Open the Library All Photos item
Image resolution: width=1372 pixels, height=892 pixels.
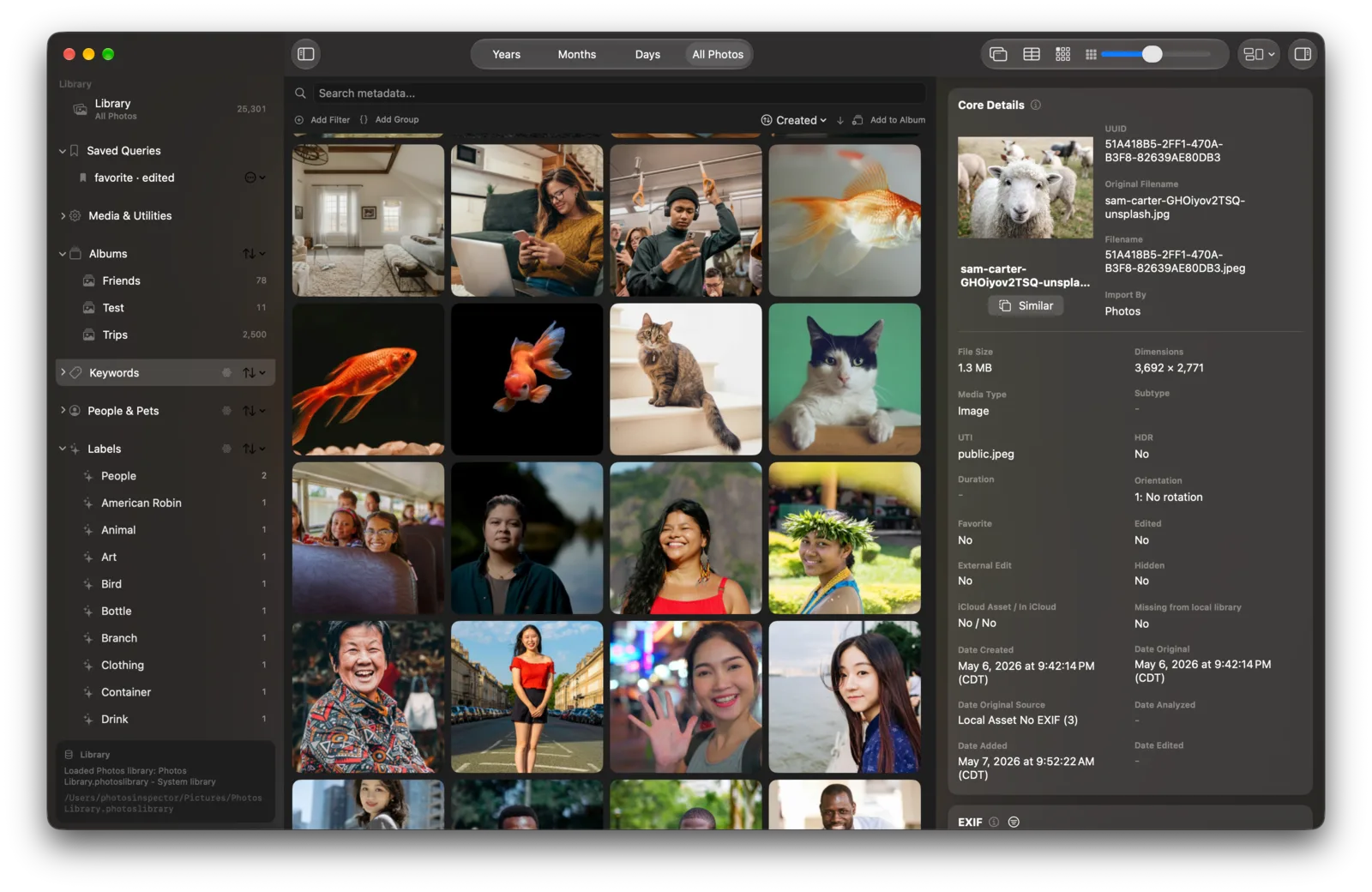click(165, 109)
